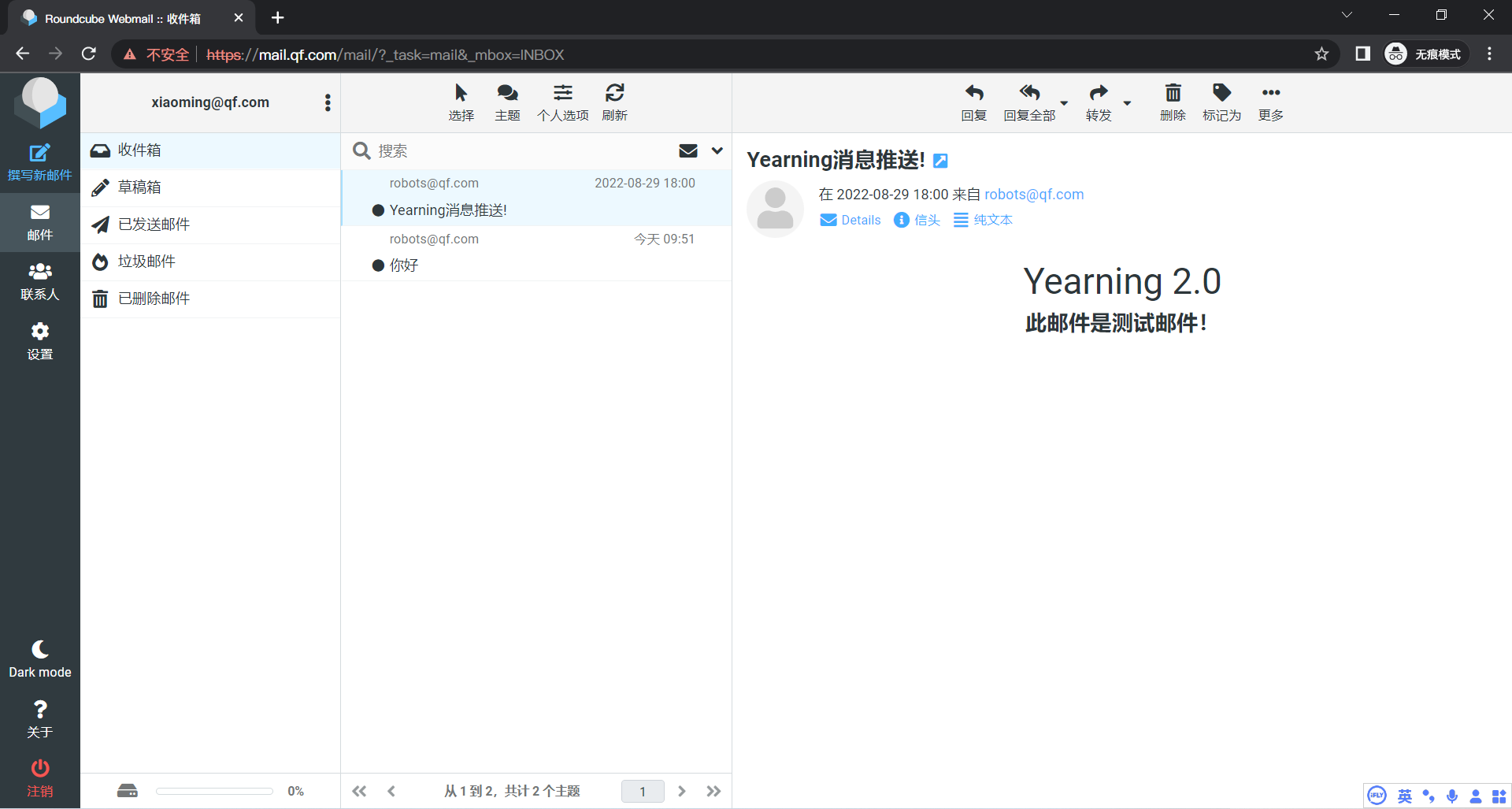1512x809 pixels.
Task: Go to last page of message list
Action: [x=713, y=791]
